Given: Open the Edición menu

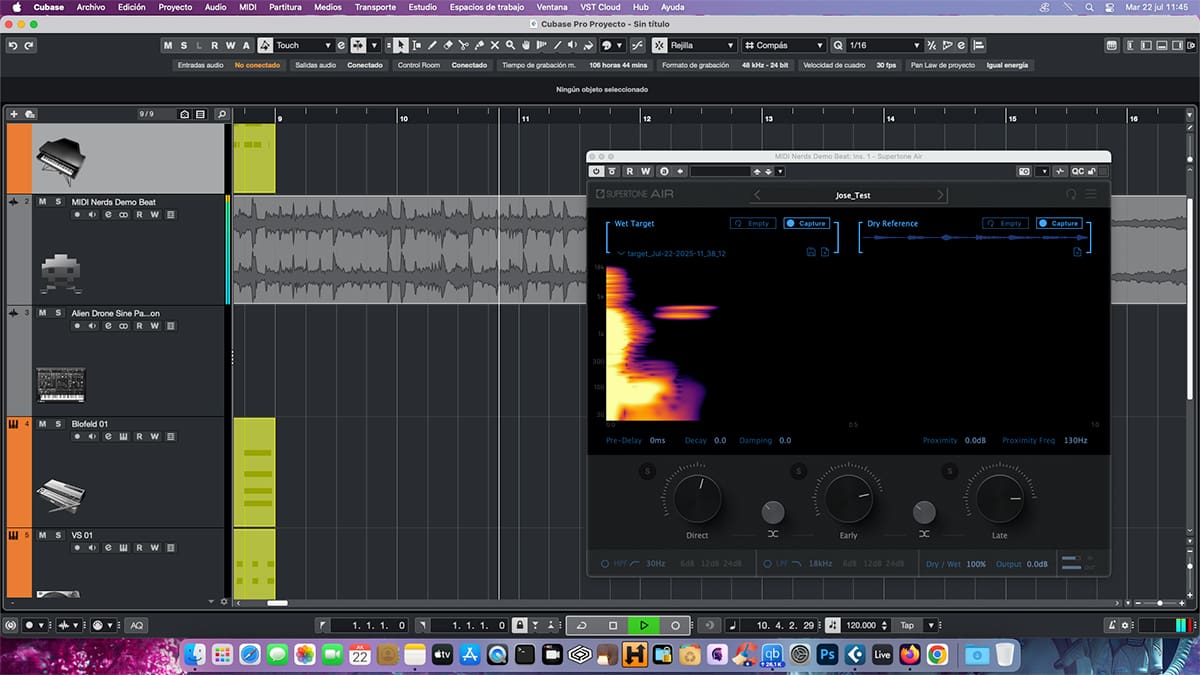Looking at the screenshot, I should pos(131,7).
